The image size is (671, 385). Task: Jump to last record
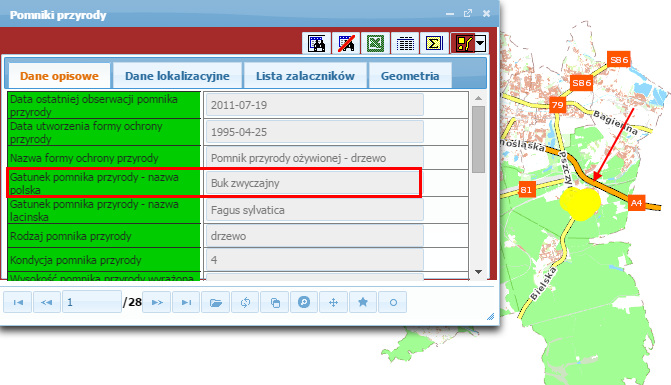click(x=186, y=302)
